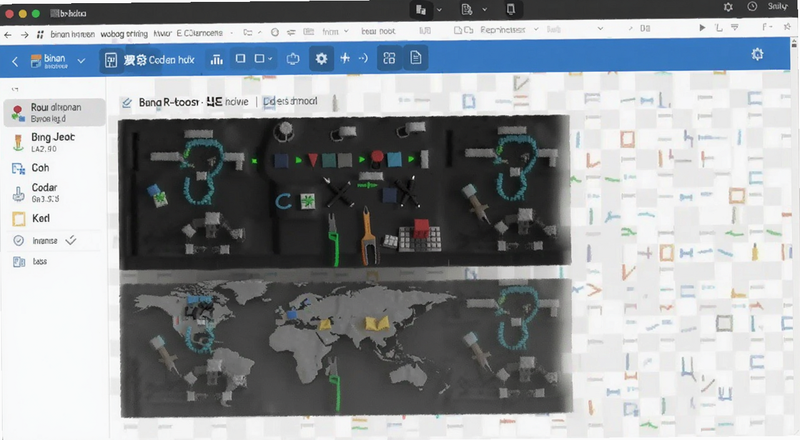Viewport: 800px width, 440px height.
Task: Click the document page icon in toolbar
Action: (x=416, y=58)
